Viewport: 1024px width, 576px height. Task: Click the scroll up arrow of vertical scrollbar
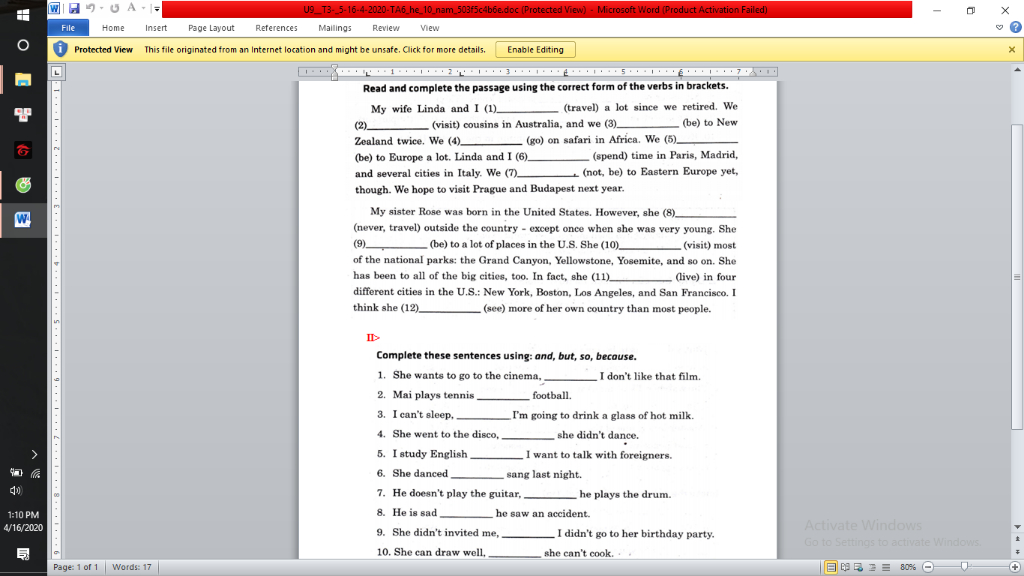(1017, 69)
